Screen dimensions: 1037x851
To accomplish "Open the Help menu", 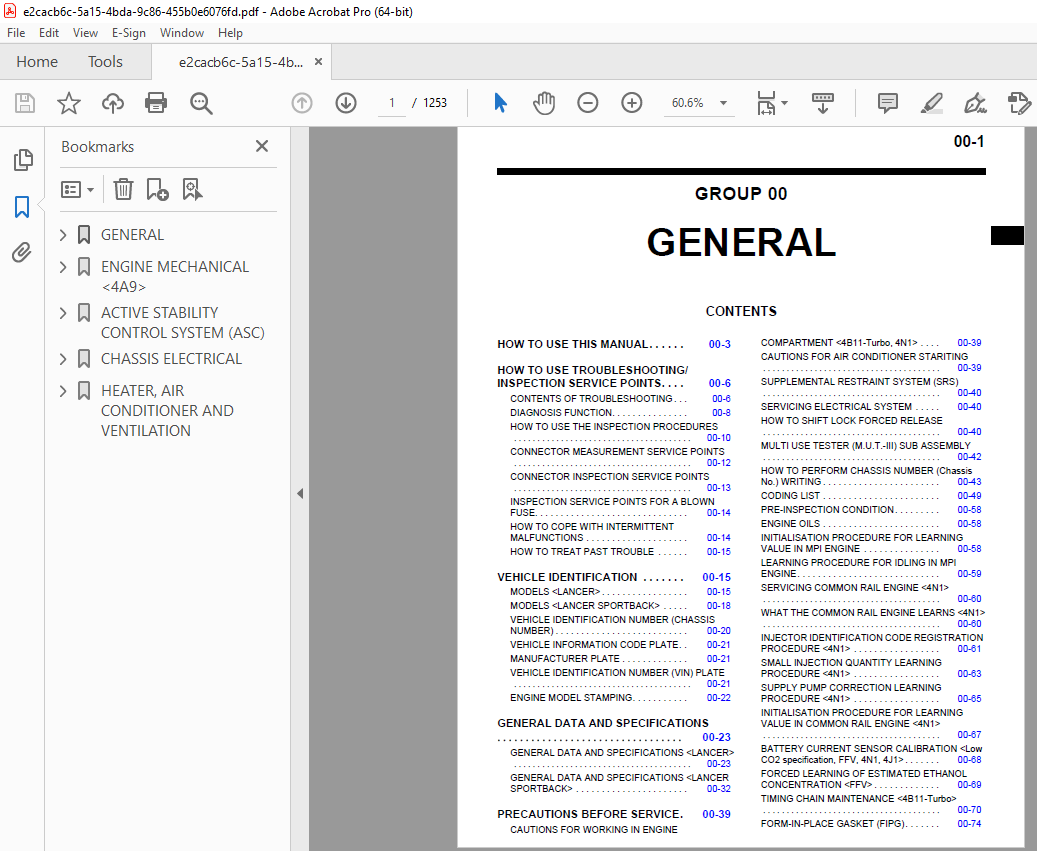I will point(230,33).
